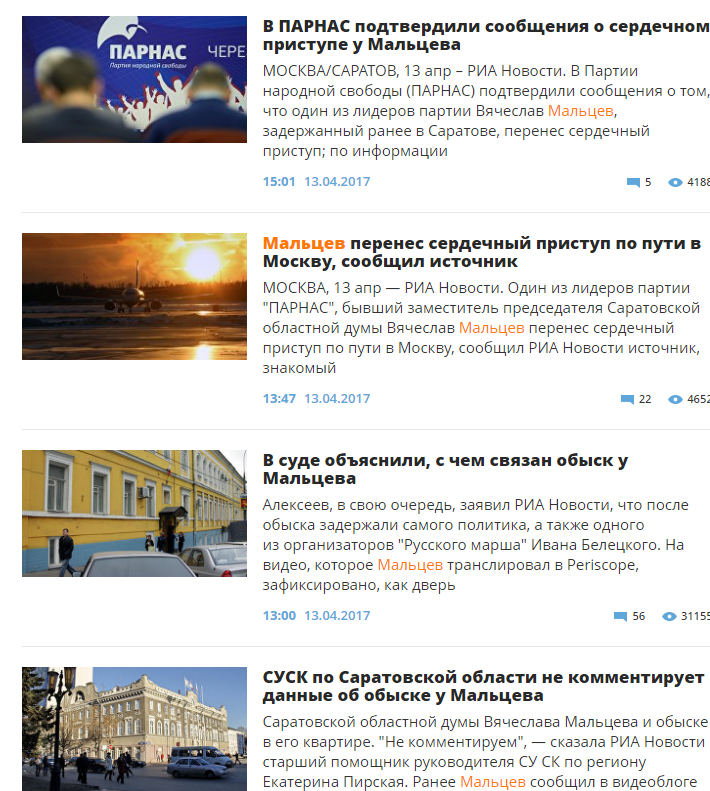Open headline 'Мальцев перенес сердечный приступ по пути'

click(x=481, y=252)
